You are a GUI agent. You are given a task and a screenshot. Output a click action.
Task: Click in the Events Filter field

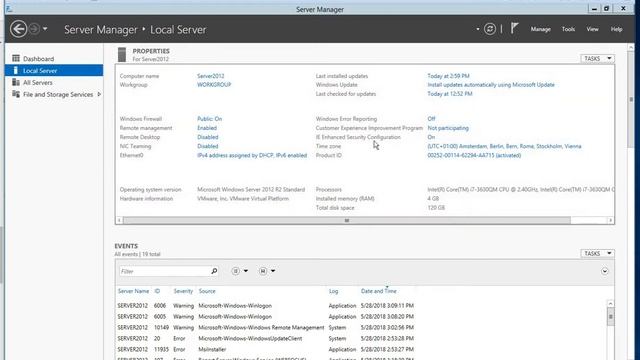click(x=165, y=271)
